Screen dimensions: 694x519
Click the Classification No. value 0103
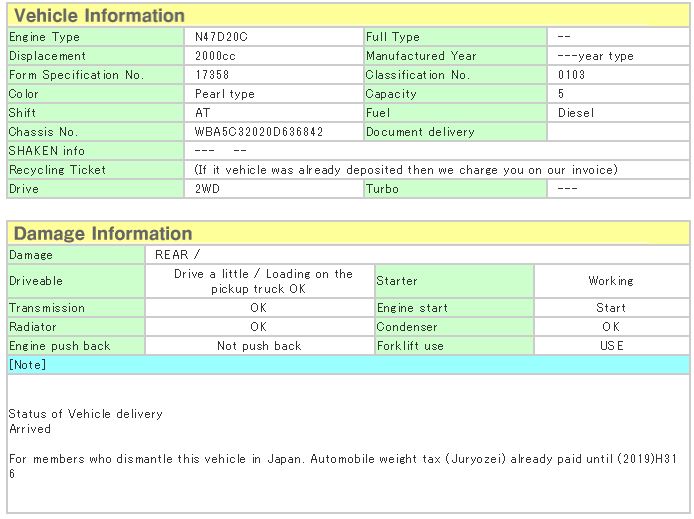pyautogui.click(x=572, y=75)
